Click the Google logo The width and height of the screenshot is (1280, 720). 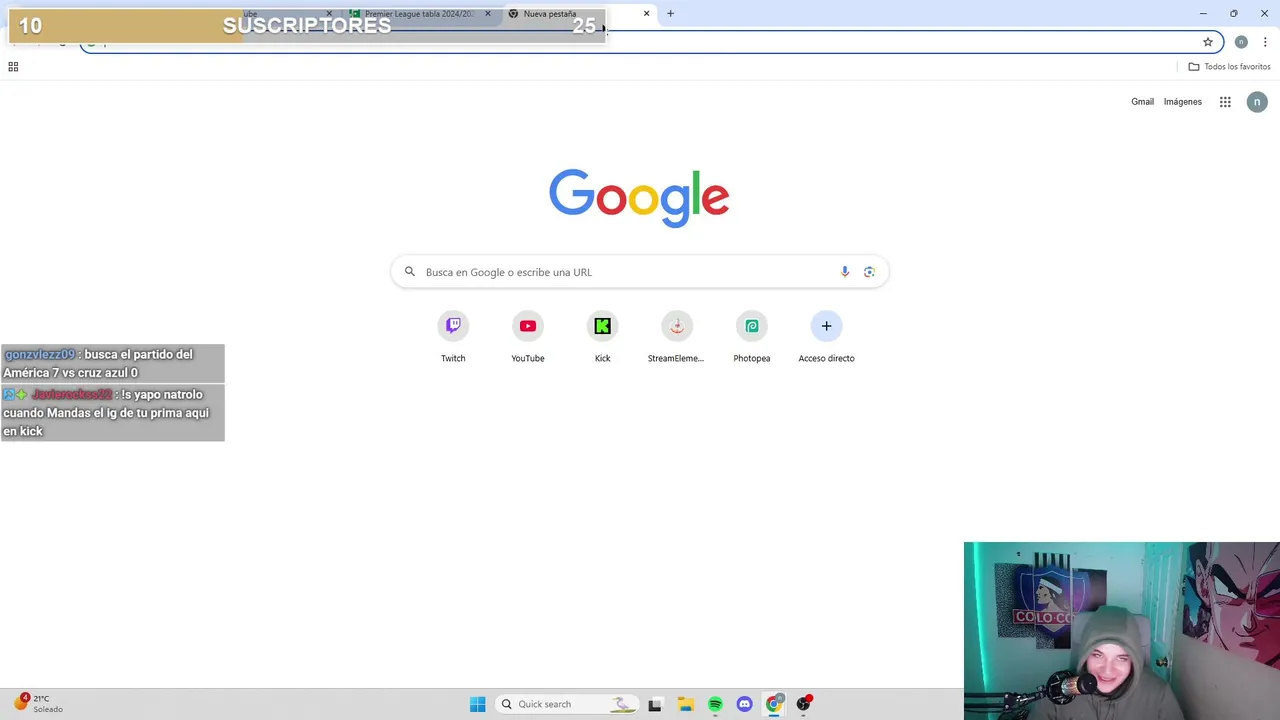click(639, 198)
